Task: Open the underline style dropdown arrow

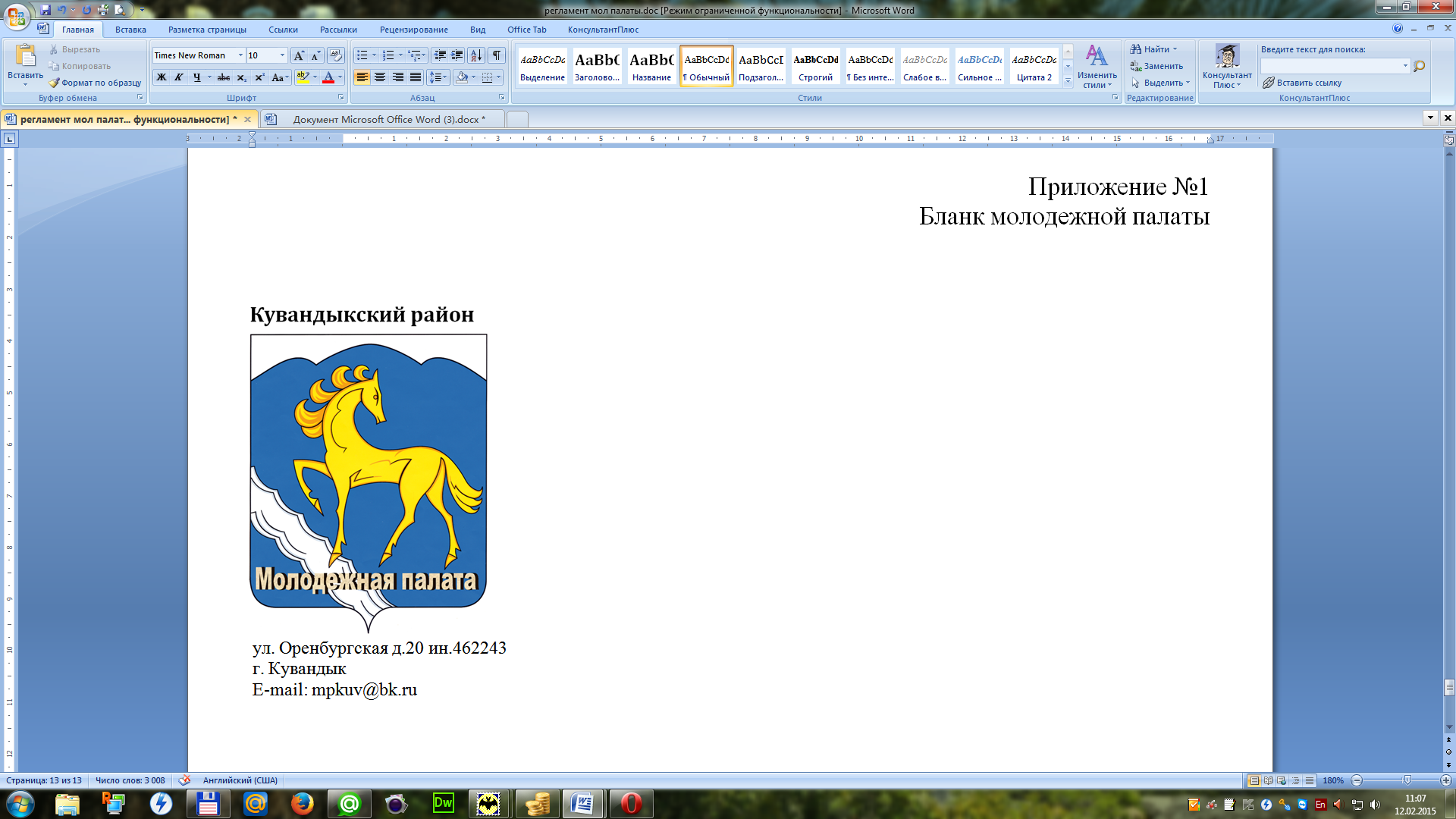Action: coord(210,77)
